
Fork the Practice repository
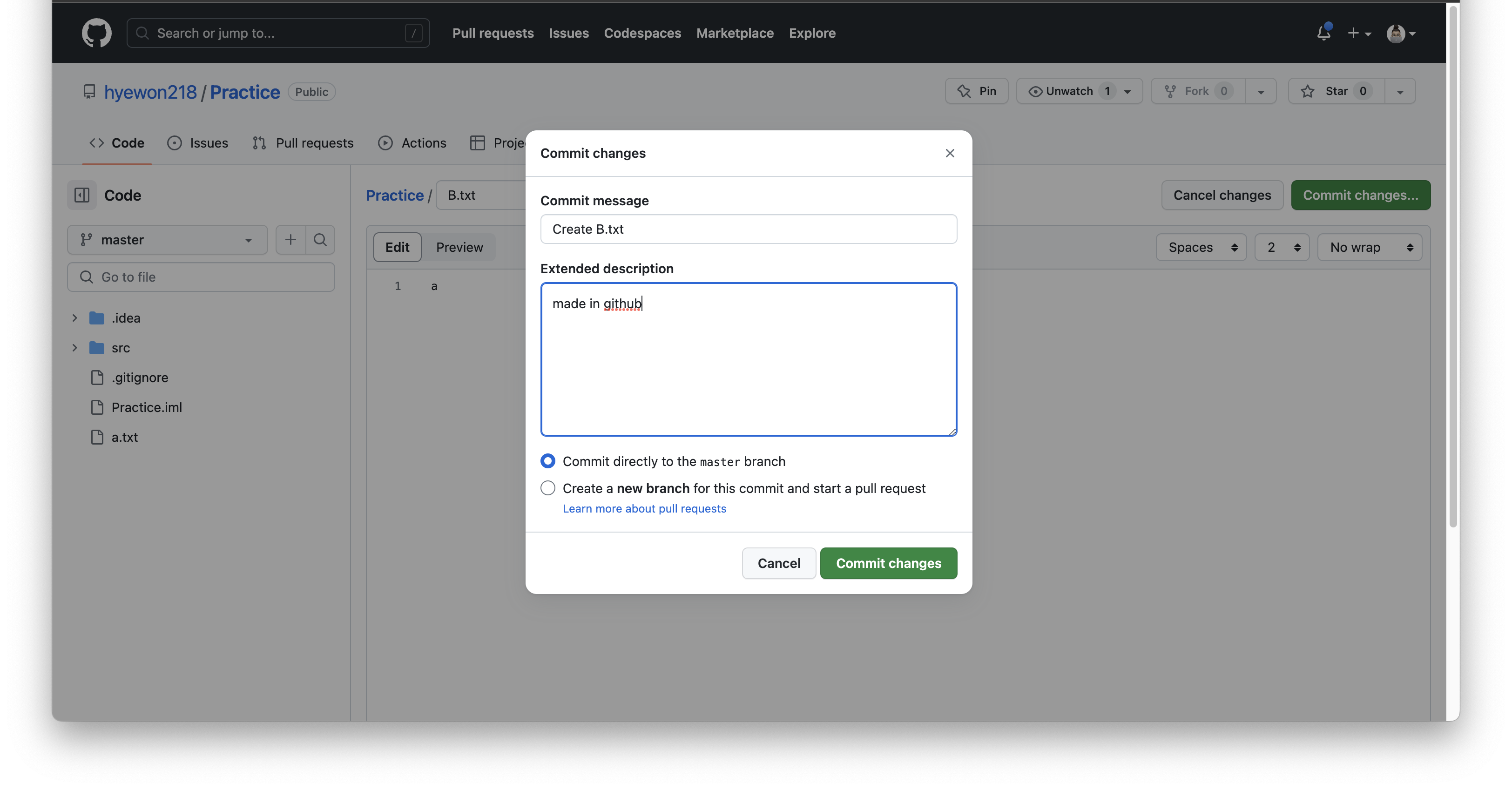click(x=1197, y=91)
